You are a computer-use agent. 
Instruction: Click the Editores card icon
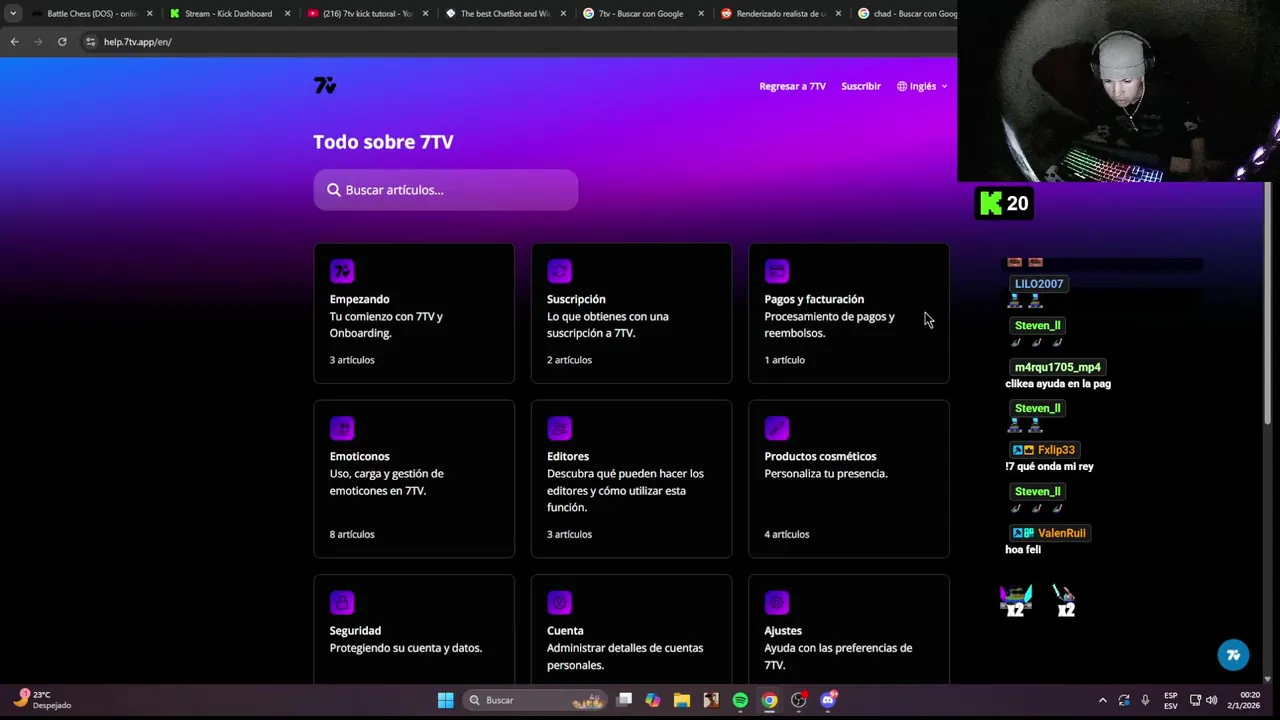pyautogui.click(x=559, y=428)
